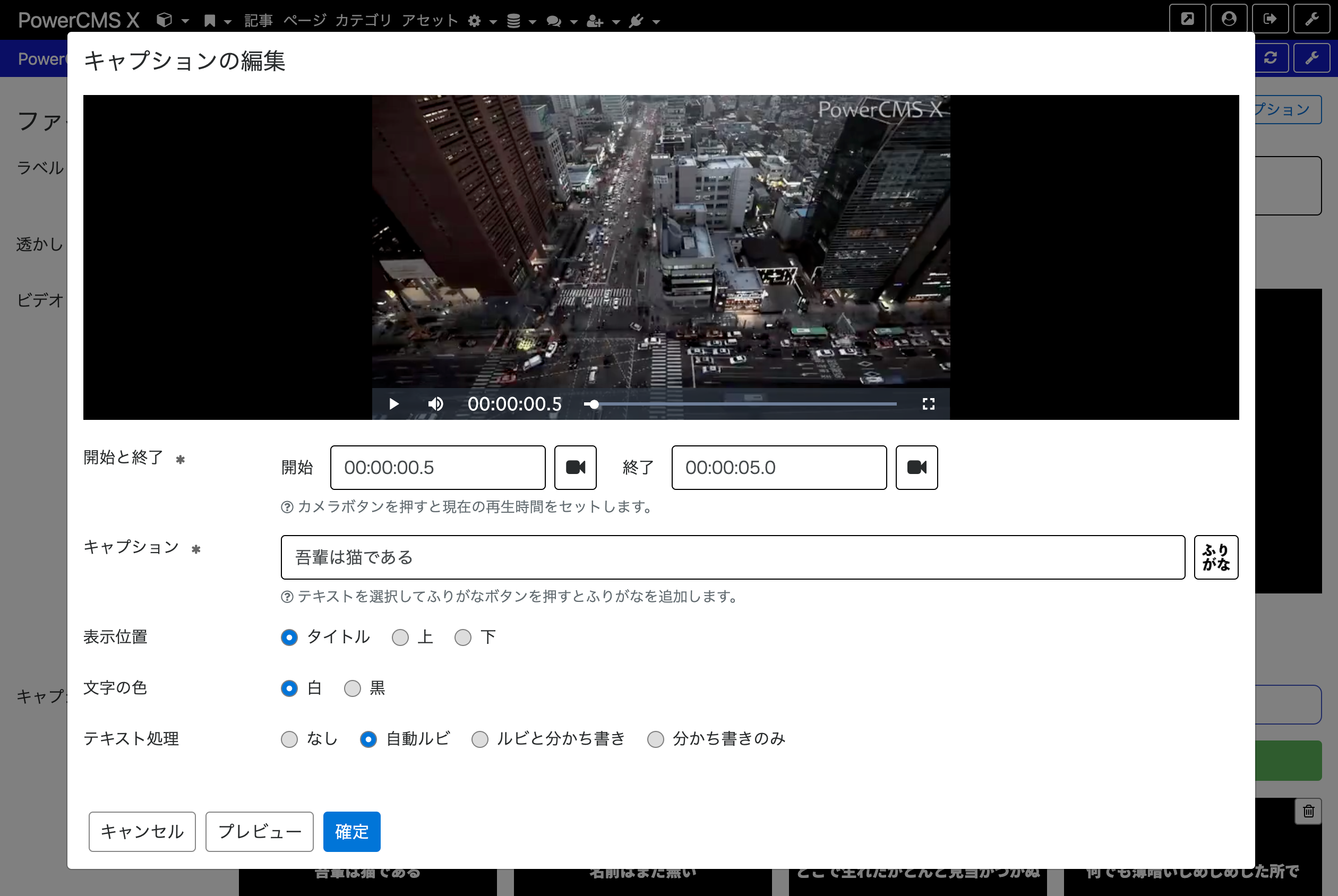Click the プレビュー button
The width and height of the screenshot is (1338, 896).
point(259,831)
